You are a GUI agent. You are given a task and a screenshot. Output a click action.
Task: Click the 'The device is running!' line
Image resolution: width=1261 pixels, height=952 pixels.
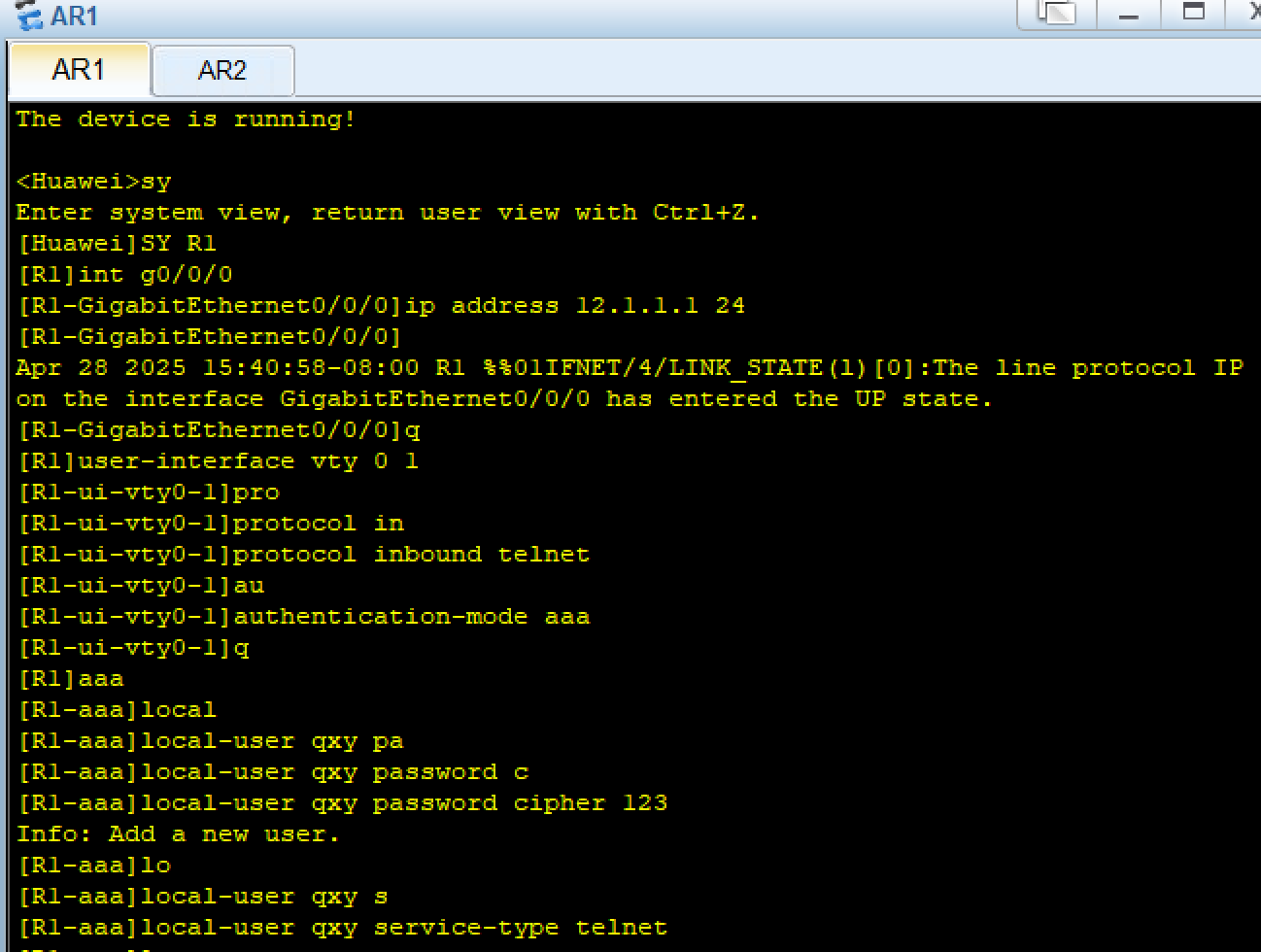point(186,119)
